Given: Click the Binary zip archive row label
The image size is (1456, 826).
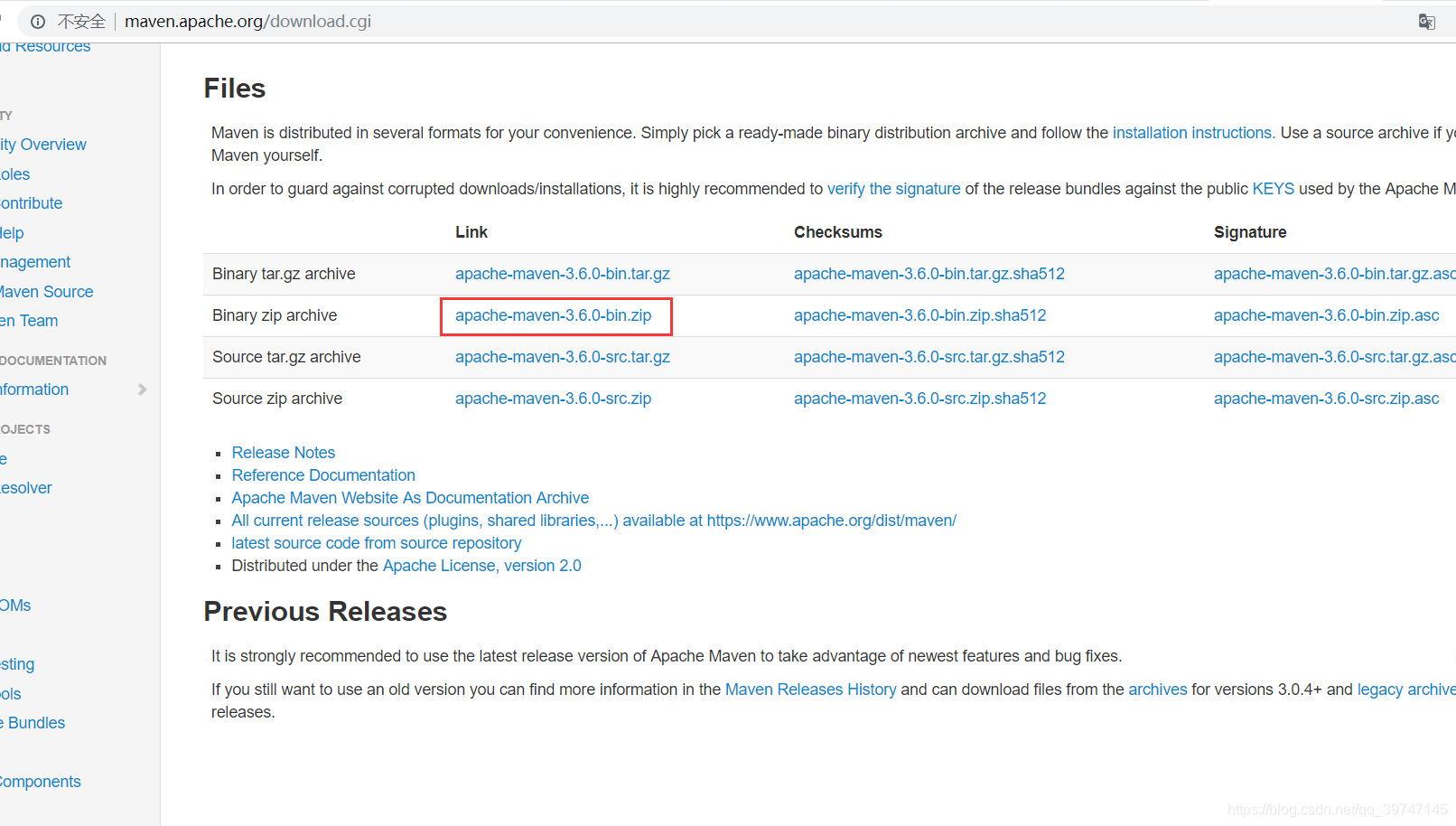Looking at the screenshot, I should tap(275, 315).
